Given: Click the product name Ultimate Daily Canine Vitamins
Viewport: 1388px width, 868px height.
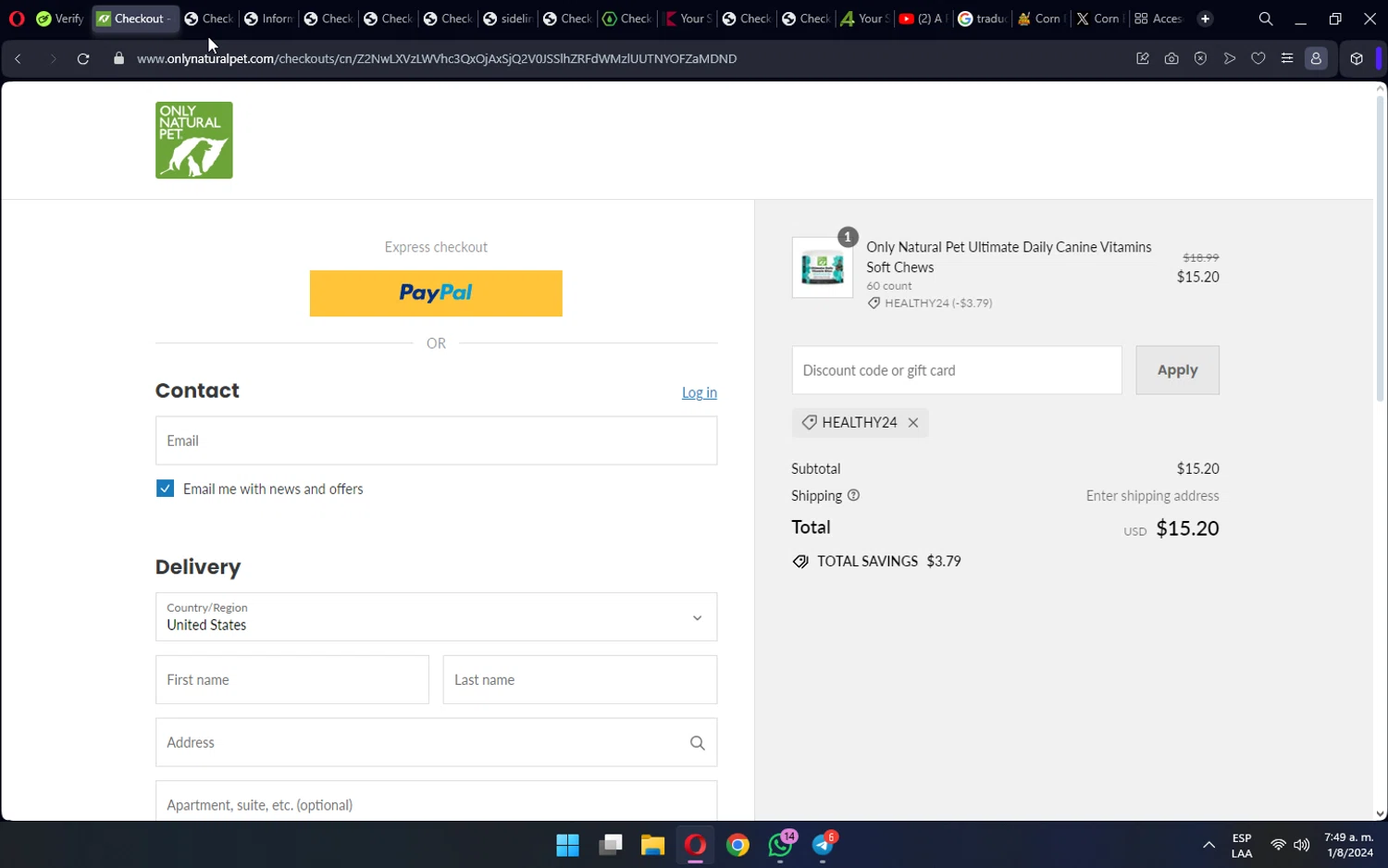Looking at the screenshot, I should pyautogui.click(x=1010, y=257).
